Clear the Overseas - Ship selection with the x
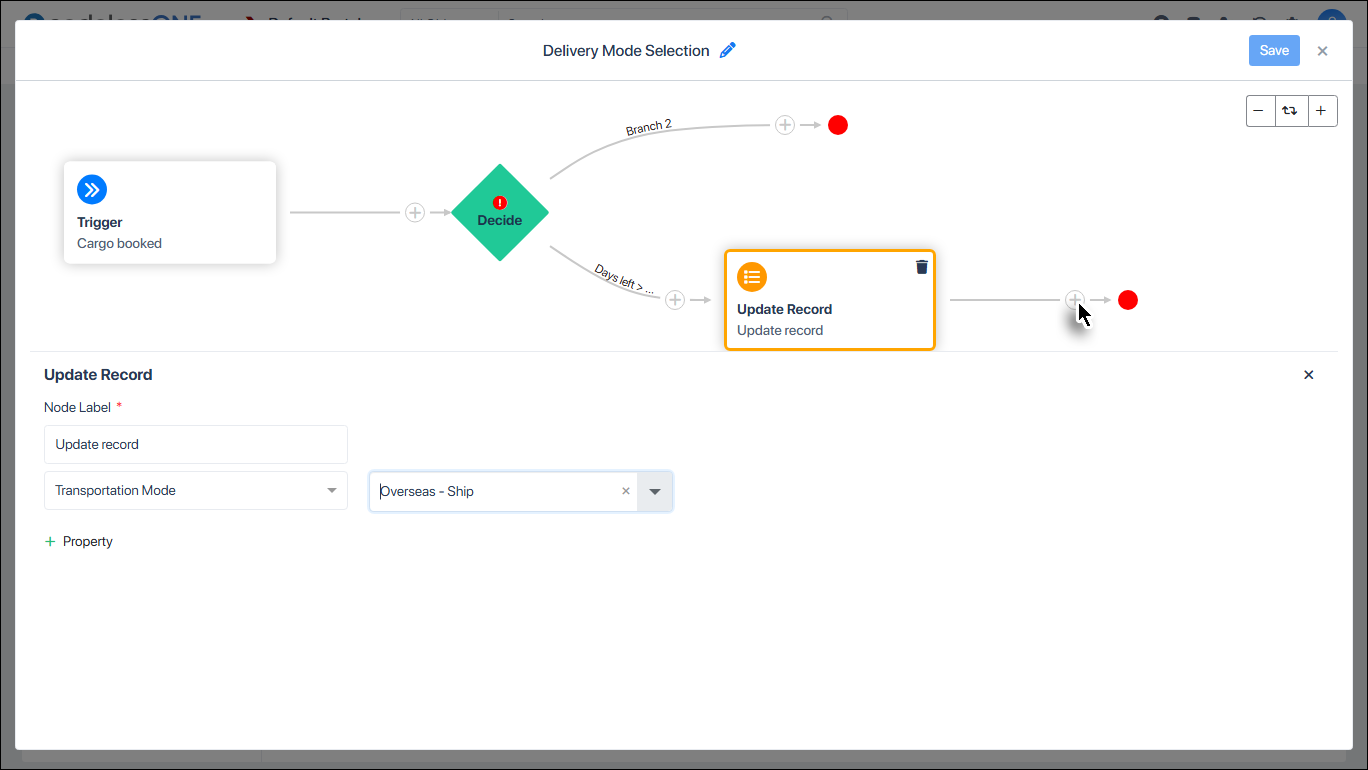The width and height of the screenshot is (1368, 770). [x=626, y=491]
